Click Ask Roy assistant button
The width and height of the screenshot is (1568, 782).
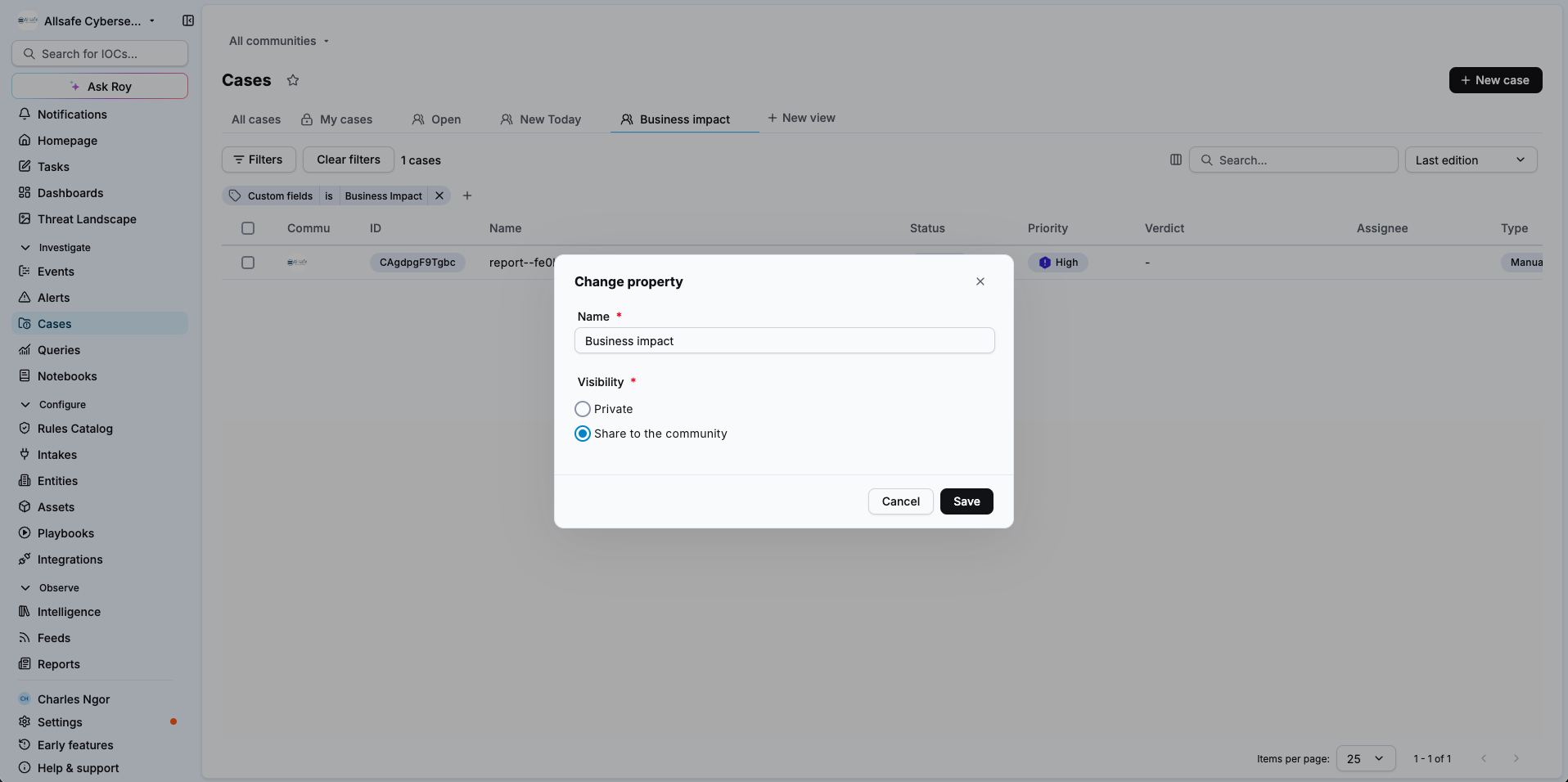click(100, 86)
